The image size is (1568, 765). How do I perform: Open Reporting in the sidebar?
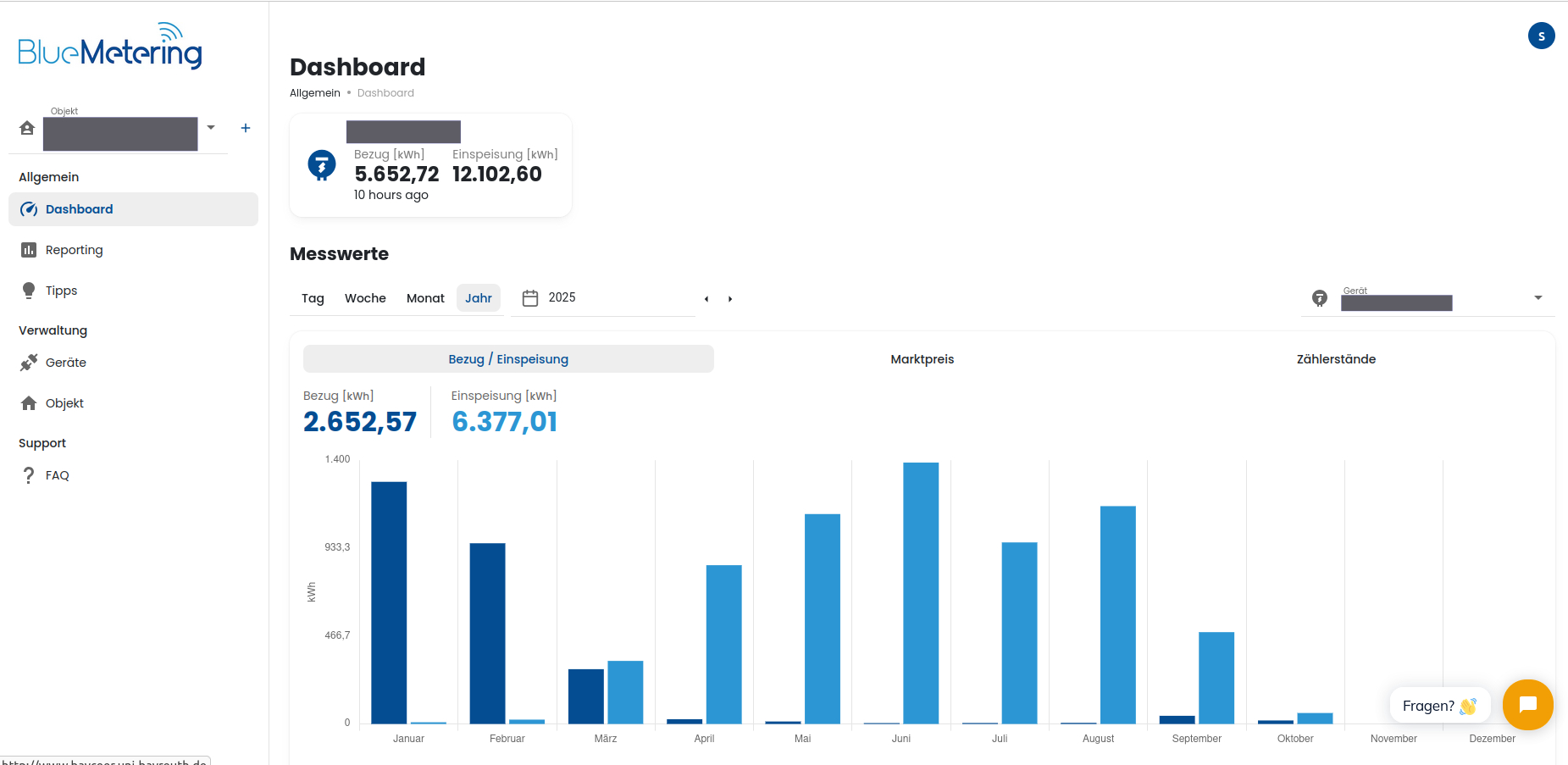(74, 250)
